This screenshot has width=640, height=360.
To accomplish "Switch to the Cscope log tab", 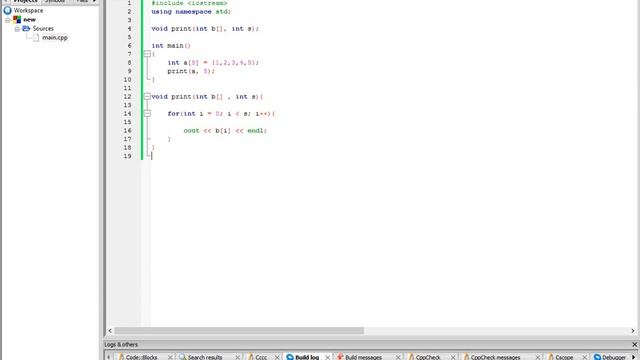I will pyautogui.click(x=564, y=357).
